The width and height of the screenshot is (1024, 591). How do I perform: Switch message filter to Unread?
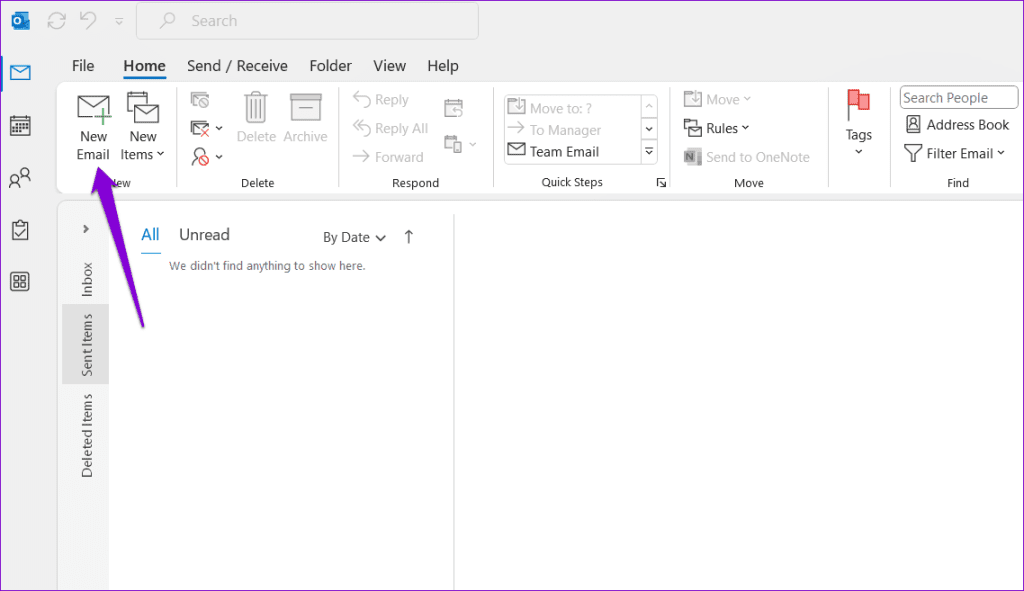[x=204, y=235]
